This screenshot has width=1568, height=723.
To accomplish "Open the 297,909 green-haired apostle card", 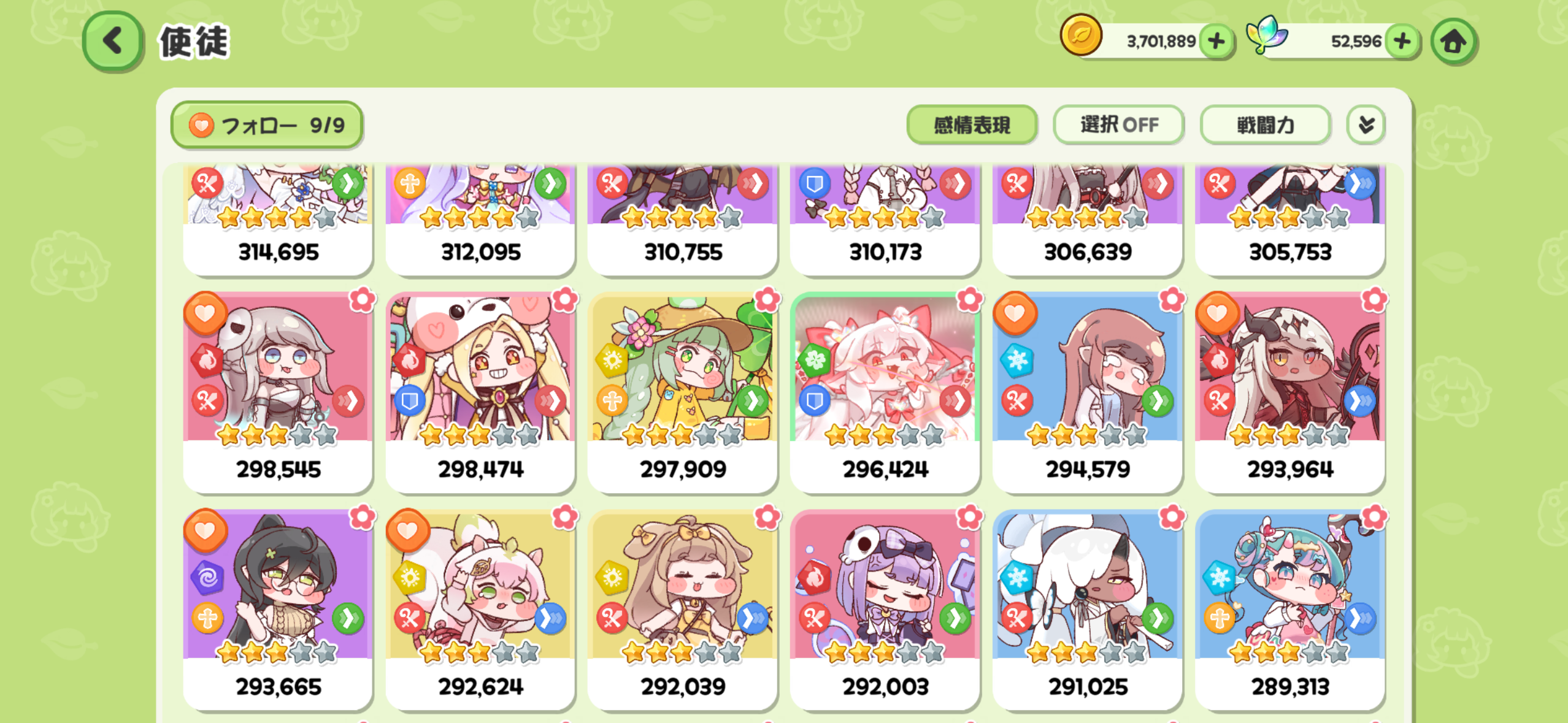I will 683,392.
